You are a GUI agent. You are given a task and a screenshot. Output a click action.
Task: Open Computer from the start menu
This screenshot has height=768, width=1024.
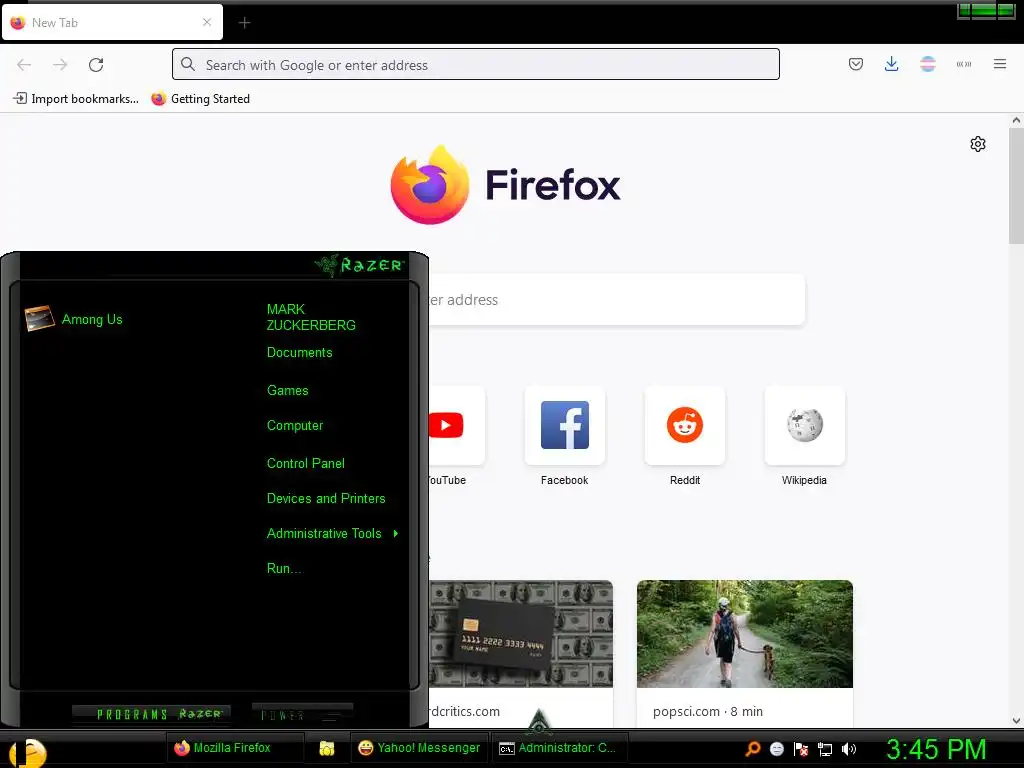pyautogui.click(x=295, y=426)
